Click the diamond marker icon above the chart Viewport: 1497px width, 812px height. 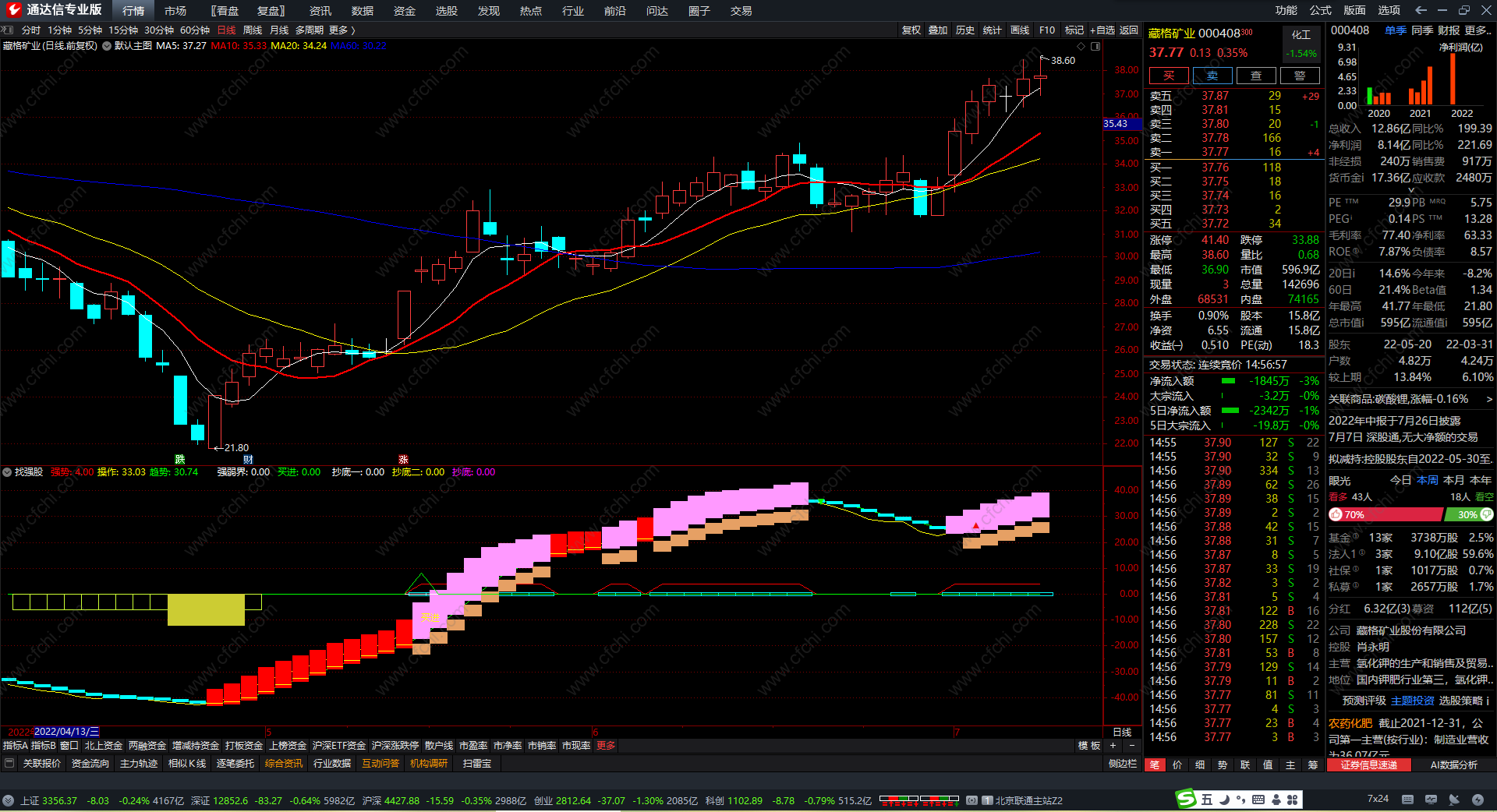1081,46
